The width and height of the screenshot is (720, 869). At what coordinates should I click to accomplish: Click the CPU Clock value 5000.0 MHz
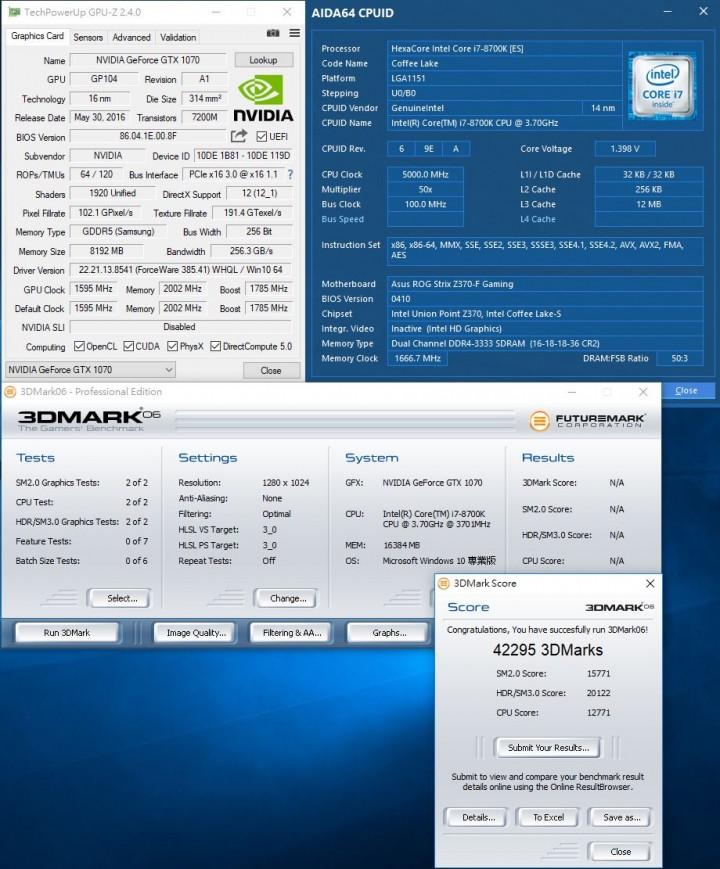[425, 175]
